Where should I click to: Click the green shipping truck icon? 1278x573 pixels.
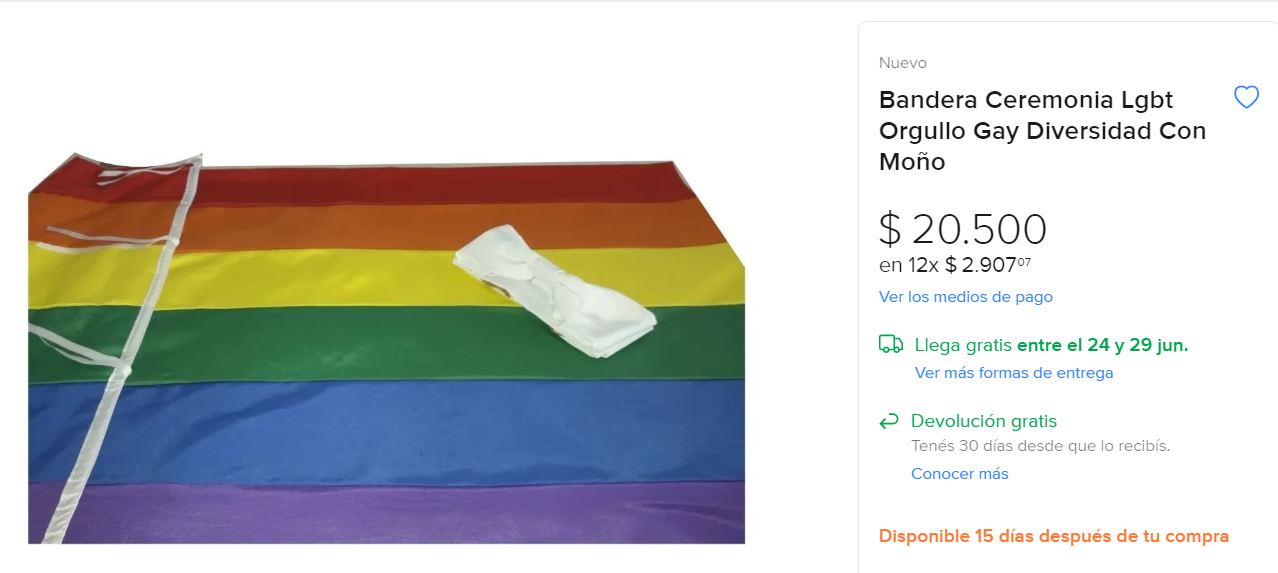point(890,345)
